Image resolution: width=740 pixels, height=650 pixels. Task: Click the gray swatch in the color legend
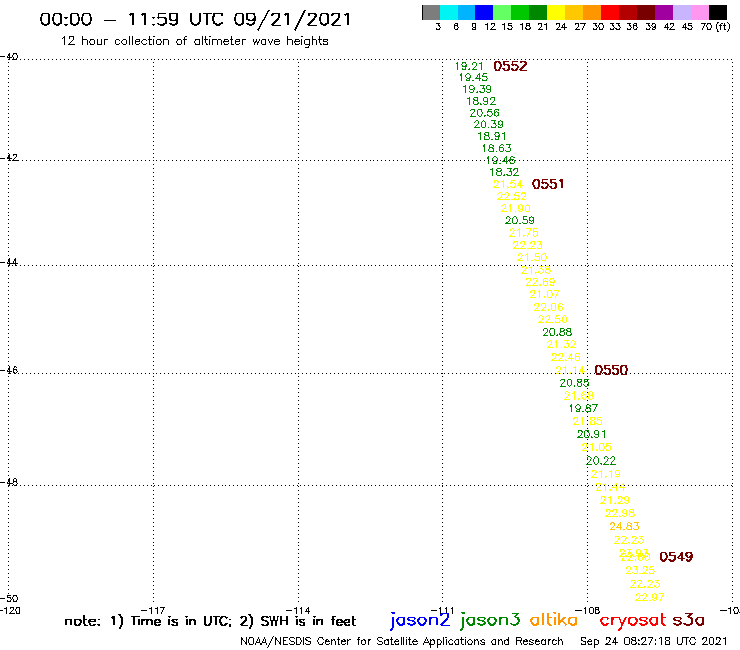431,12
